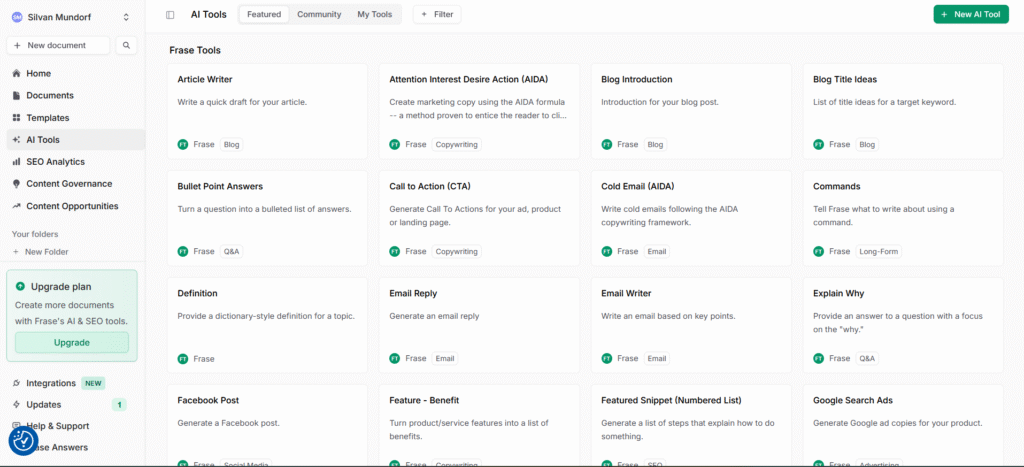Open the Email Reply tool
Screen dimensions: 1024x467
point(479,325)
